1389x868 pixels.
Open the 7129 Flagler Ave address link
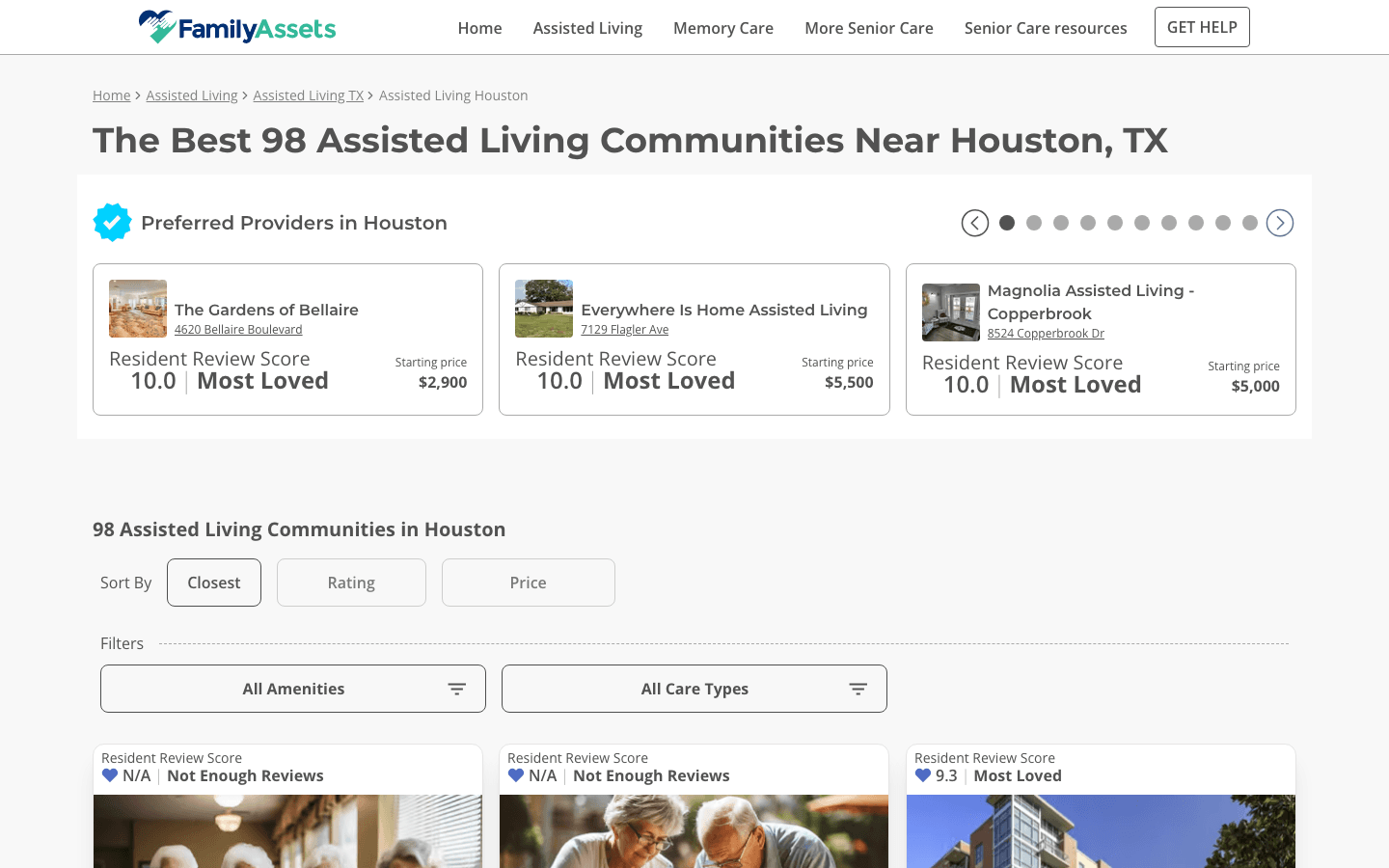click(x=625, y=330)
